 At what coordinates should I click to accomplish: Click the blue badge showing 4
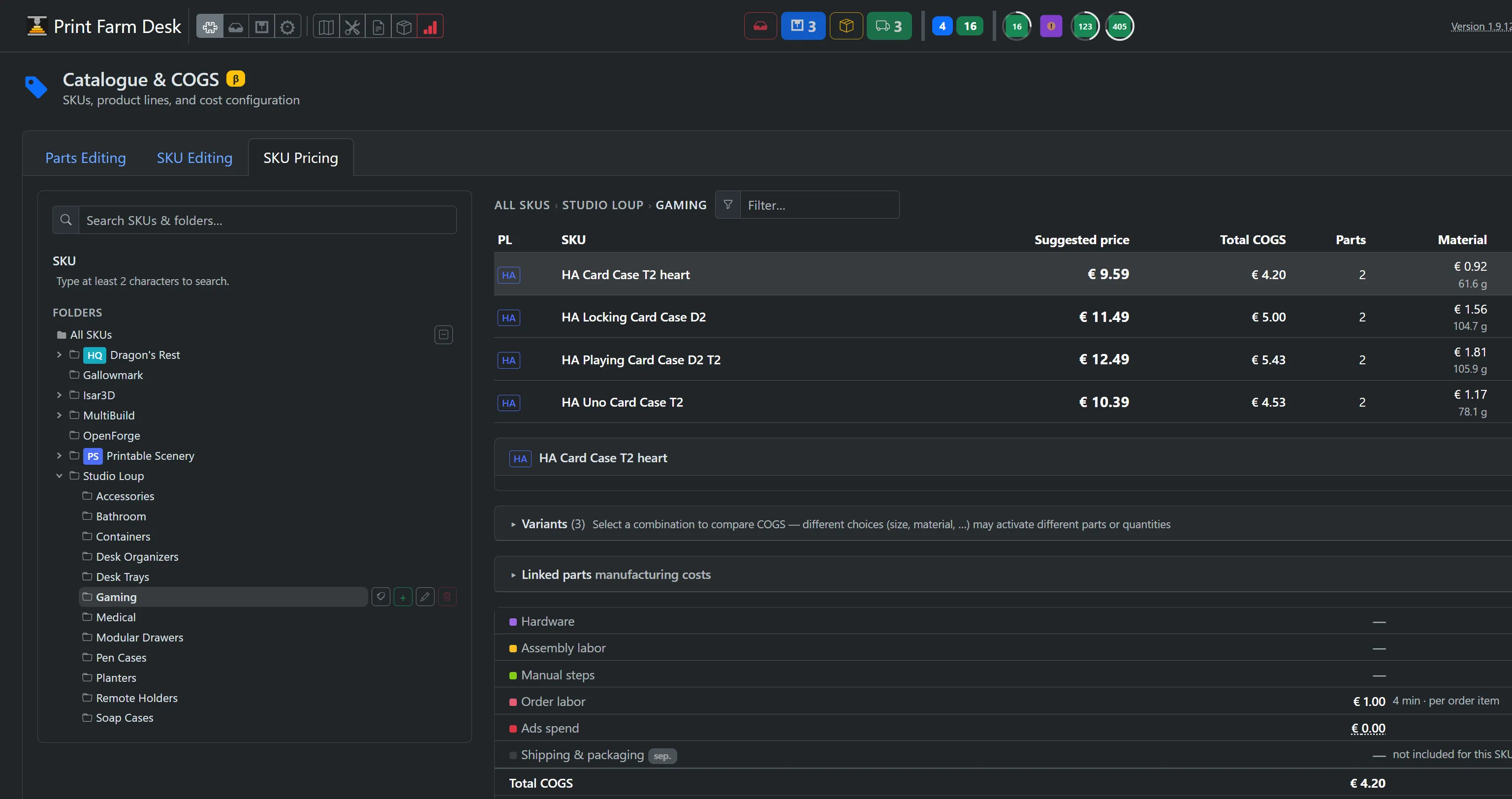tap(942, 27)
